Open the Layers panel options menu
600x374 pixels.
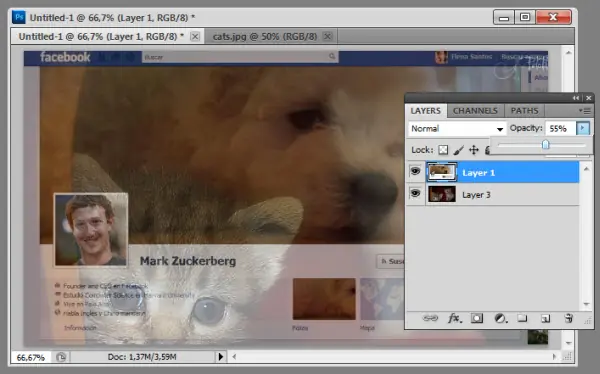585,111
